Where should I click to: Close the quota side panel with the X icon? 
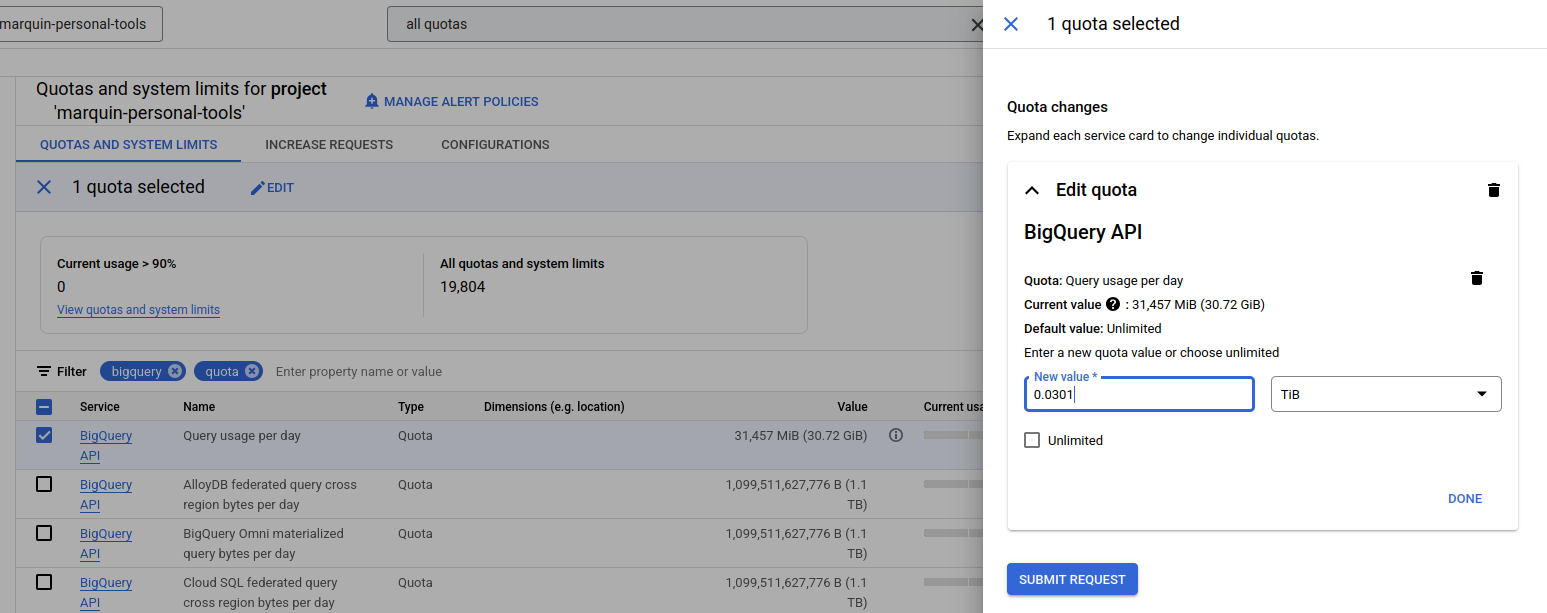coord(1011,24)
